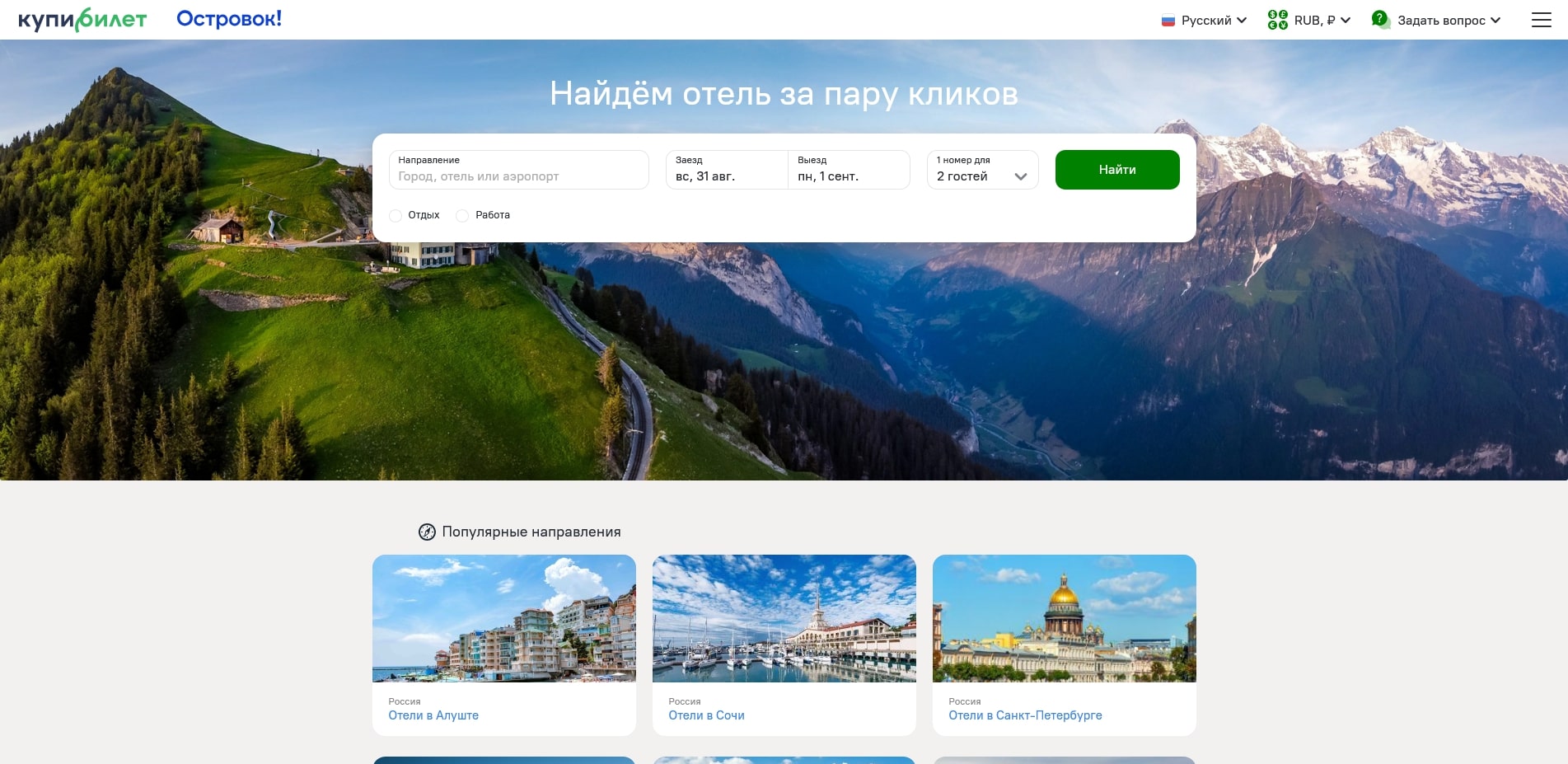Expand the Русский language dropdown

[x=1205, y=21]
